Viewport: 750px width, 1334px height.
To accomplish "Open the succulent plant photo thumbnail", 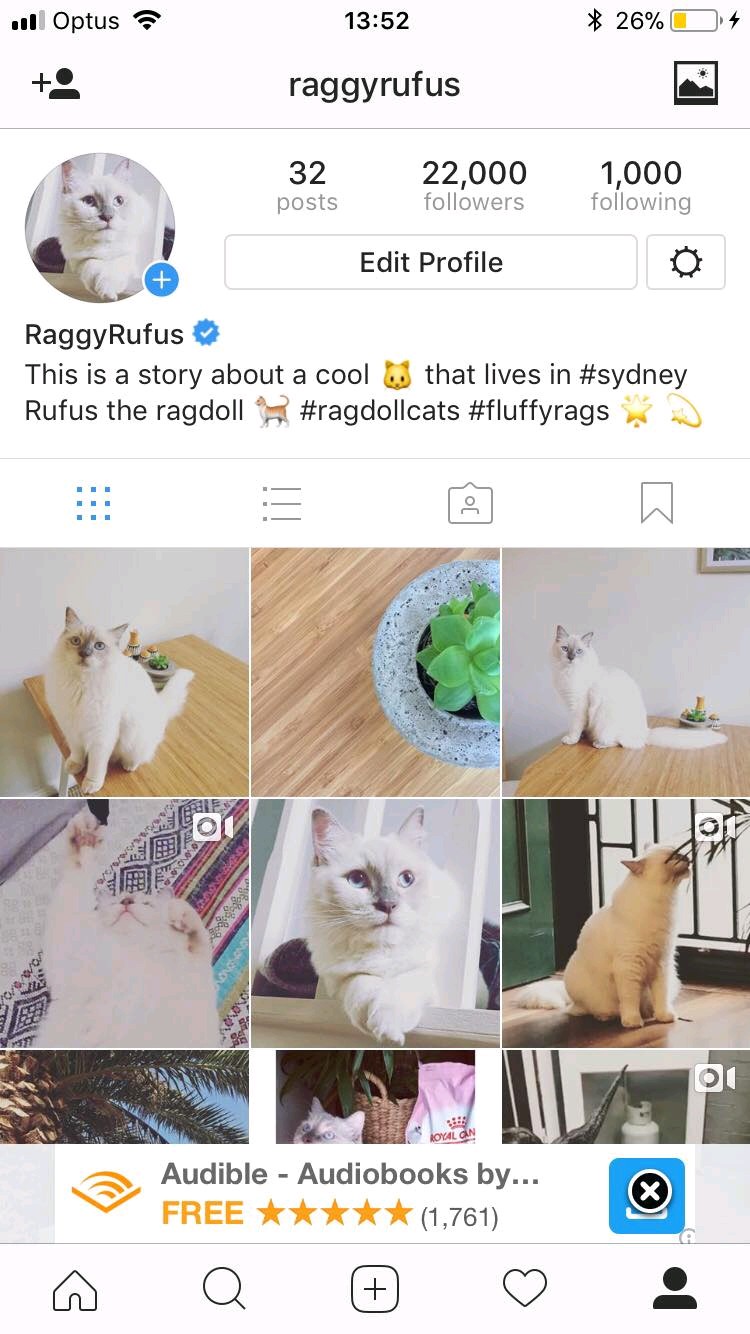I will point(375,672).
